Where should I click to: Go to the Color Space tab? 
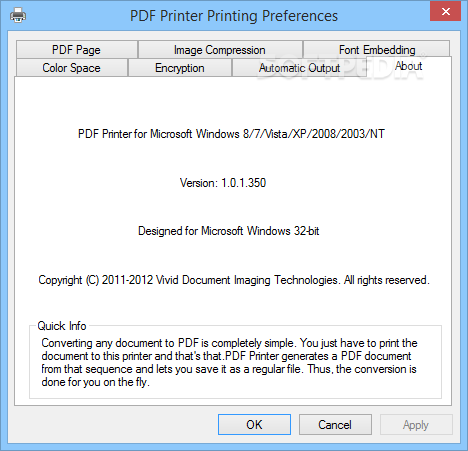[x=71, y=68]
